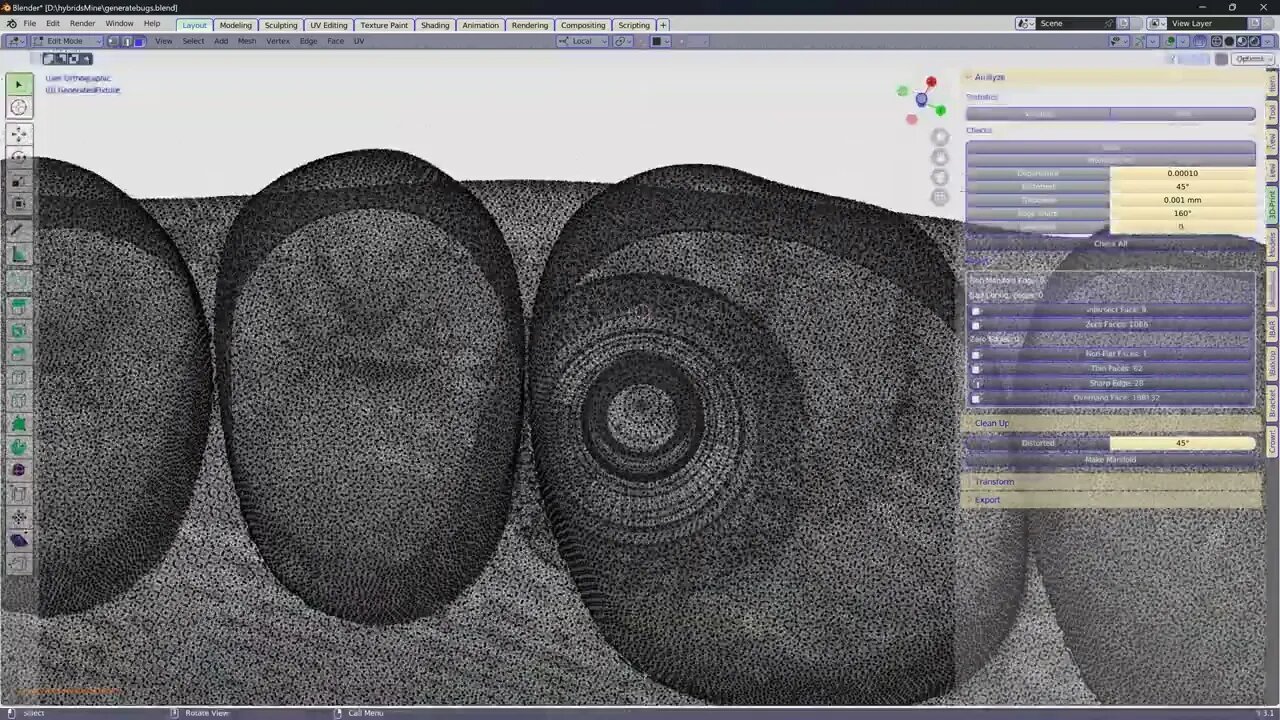Switch to edge select mode
Image resolution: width=1280 pixels, height=720 pixels.
point(126,41)
